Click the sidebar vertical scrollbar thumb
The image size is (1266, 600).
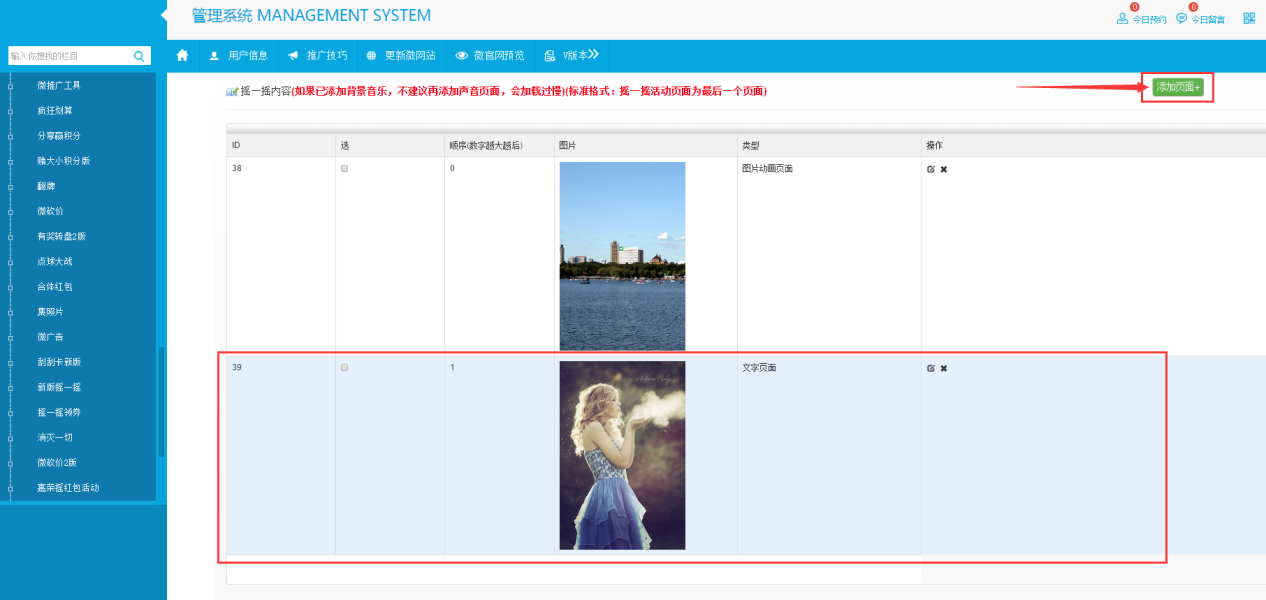click(x=160, y=400)
